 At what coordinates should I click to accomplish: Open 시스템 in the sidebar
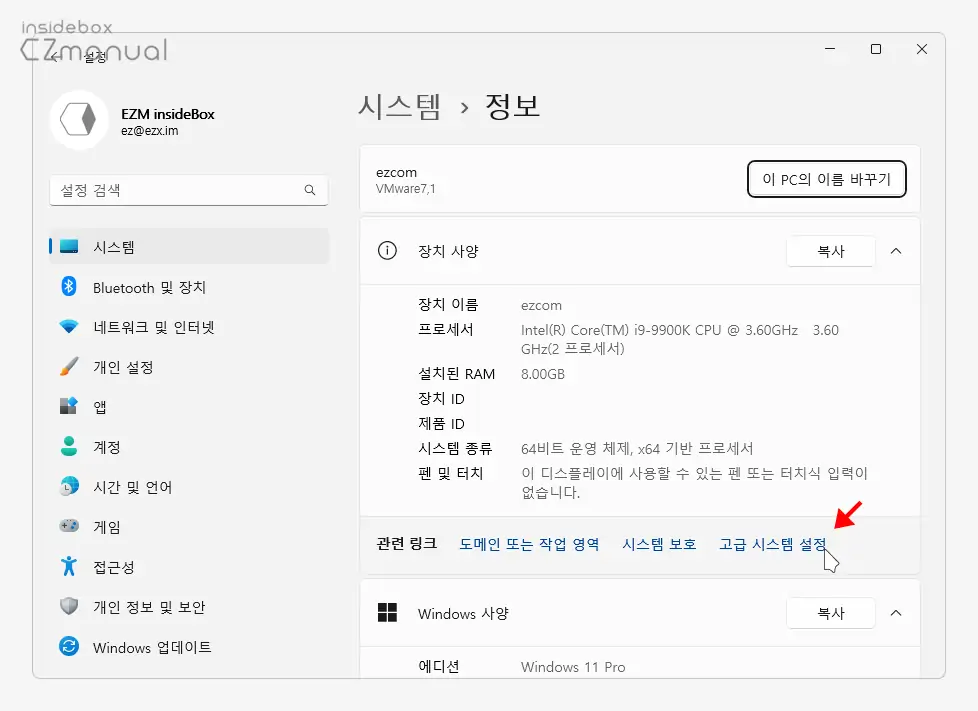tap(189, 246)
